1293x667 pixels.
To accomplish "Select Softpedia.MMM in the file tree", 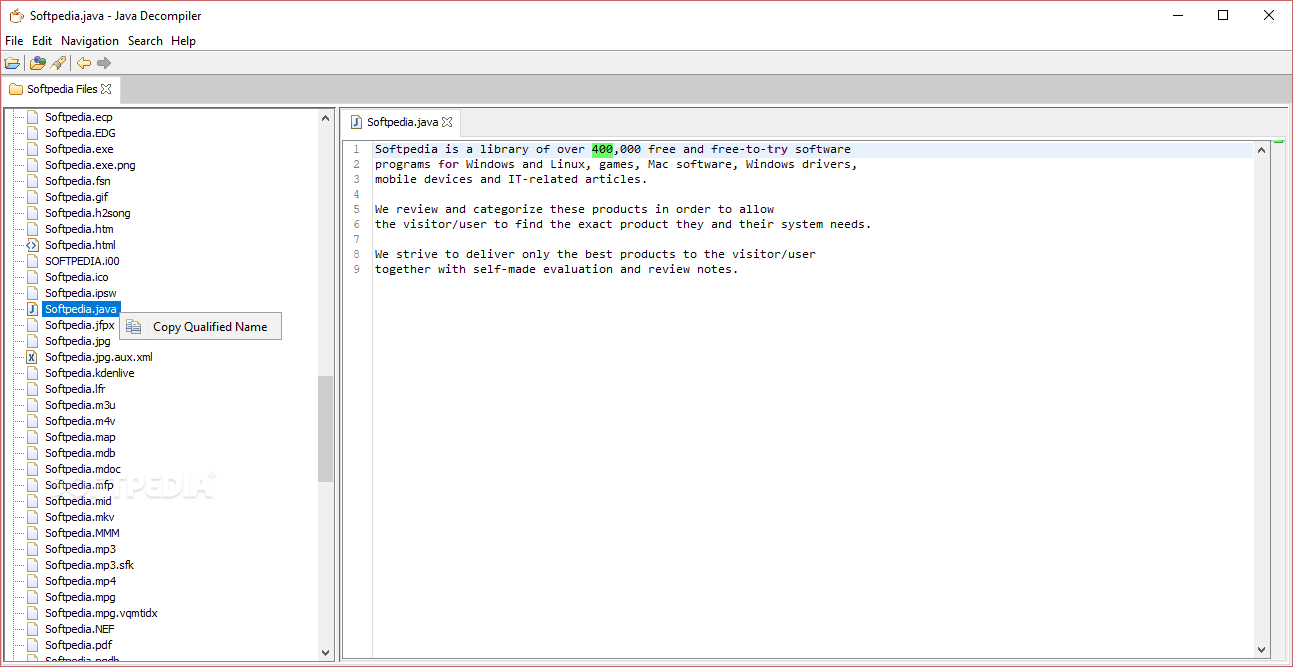I will [x=82, y=533].
